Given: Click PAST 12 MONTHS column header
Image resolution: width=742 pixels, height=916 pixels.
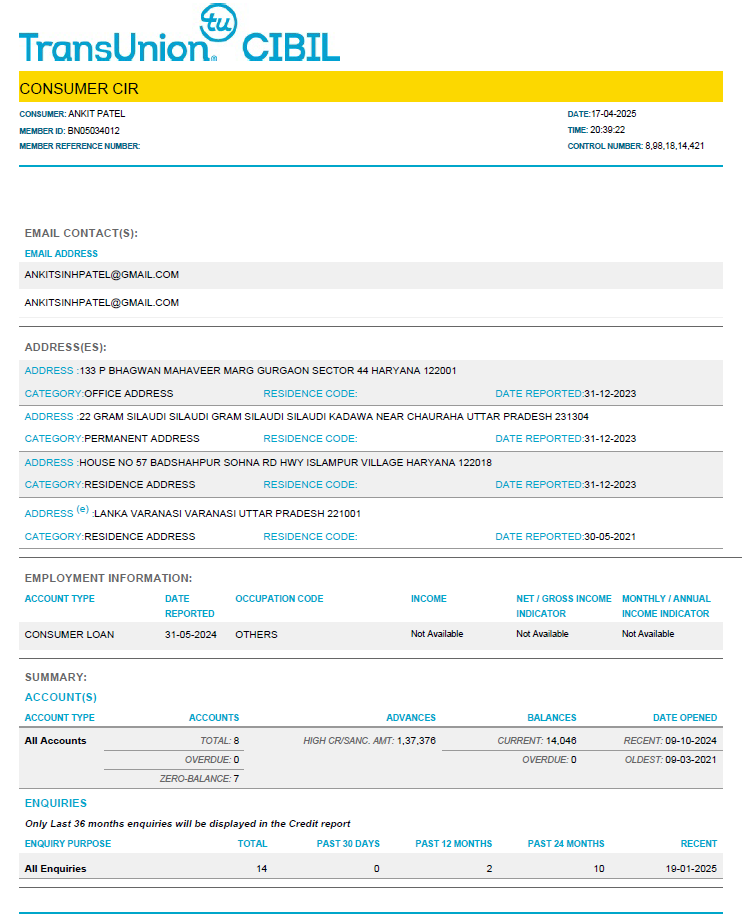Looking at the screenshot, I should point(453,844).
